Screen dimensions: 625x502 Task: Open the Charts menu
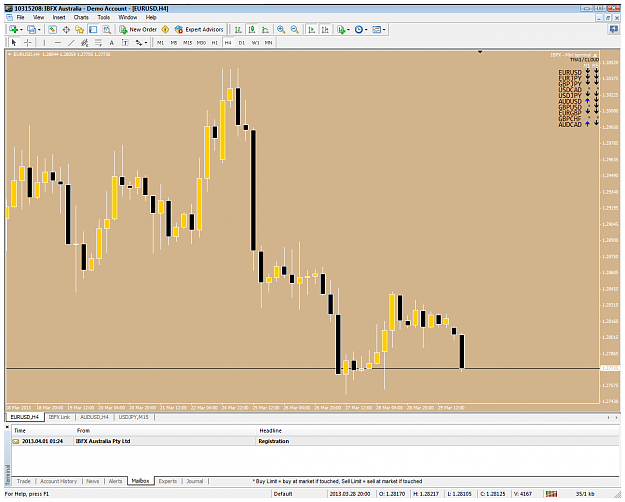coord(81,17)
